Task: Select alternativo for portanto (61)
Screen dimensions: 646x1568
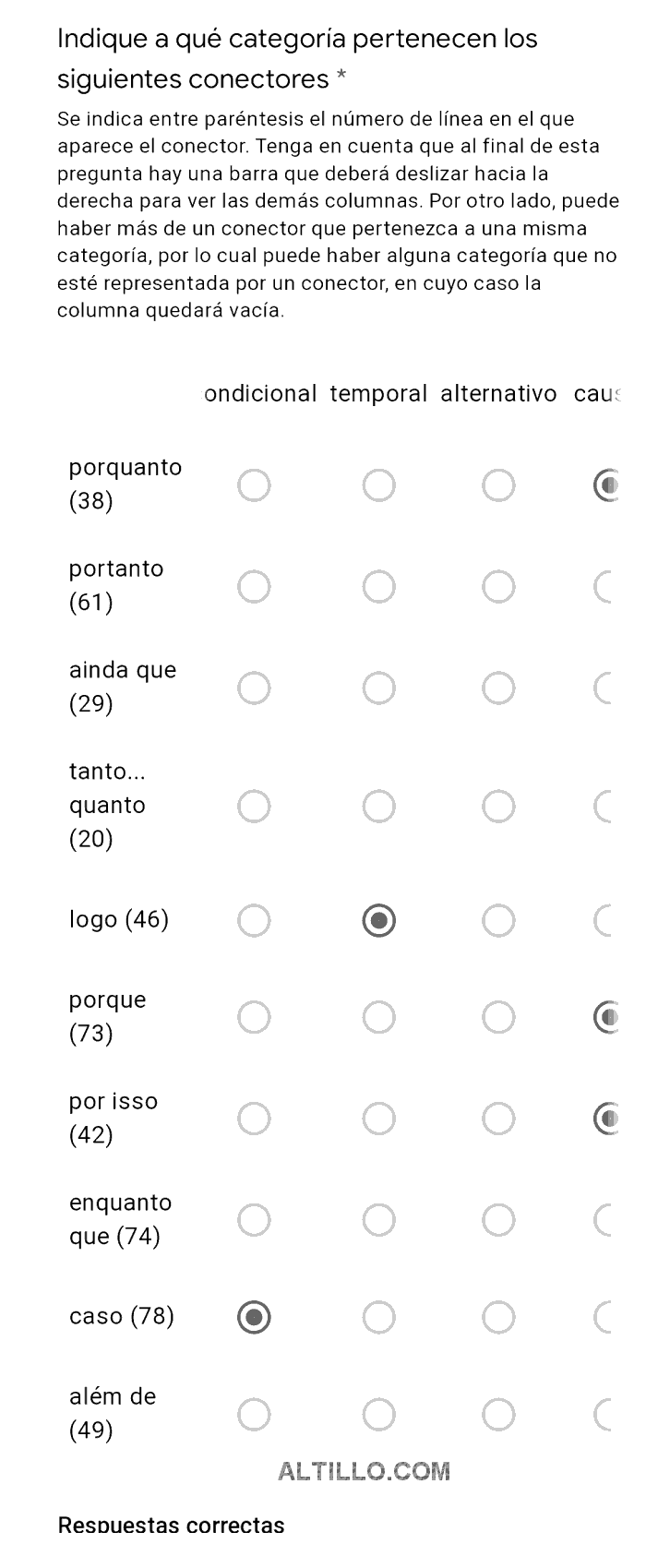Action: pos(498,586)
